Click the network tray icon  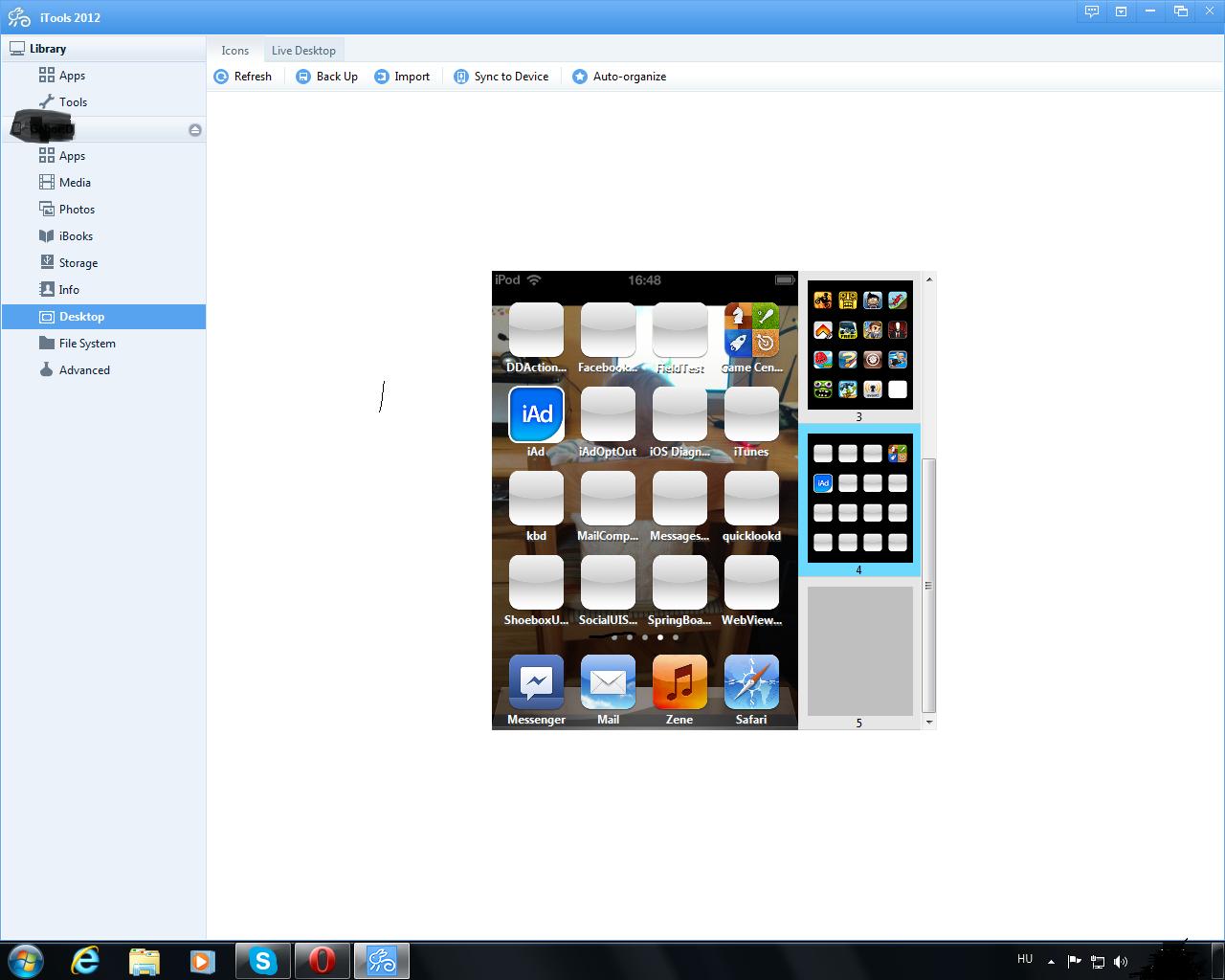(1098, 962)
